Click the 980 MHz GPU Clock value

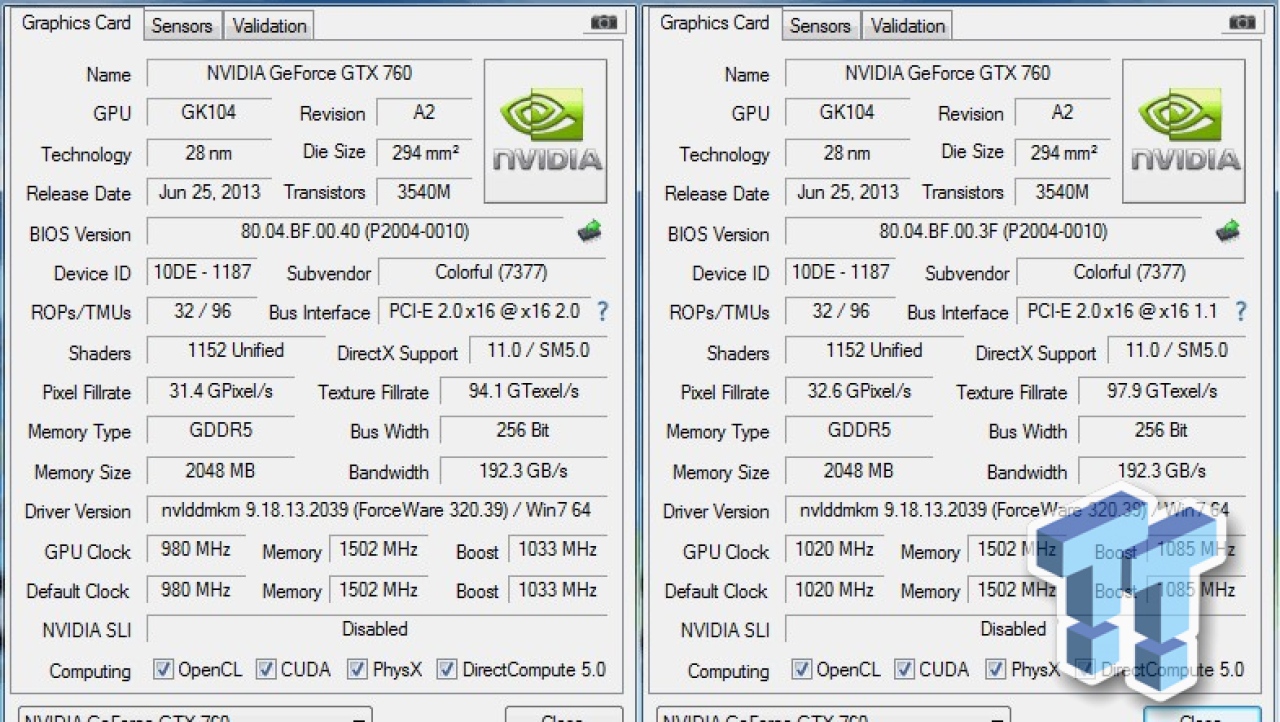pos(196,549)
